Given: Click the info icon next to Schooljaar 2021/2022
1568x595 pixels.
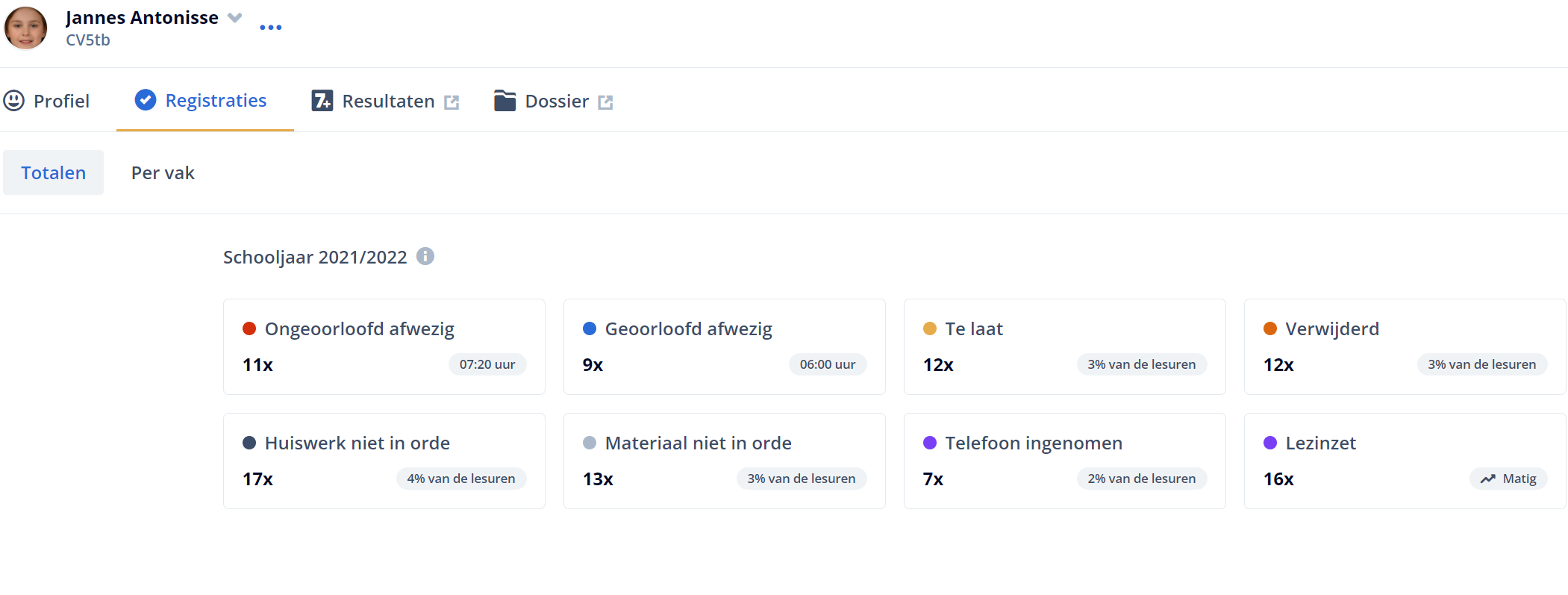Looking at the screenshot, I should [425, 256].
